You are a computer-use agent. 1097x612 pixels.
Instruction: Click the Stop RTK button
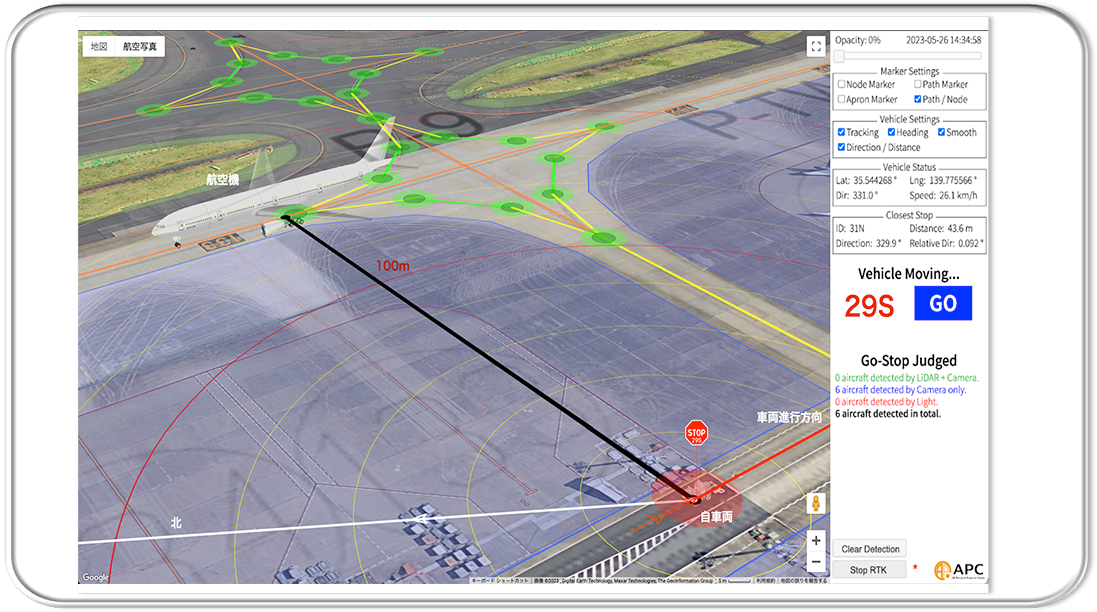point(868,570)
